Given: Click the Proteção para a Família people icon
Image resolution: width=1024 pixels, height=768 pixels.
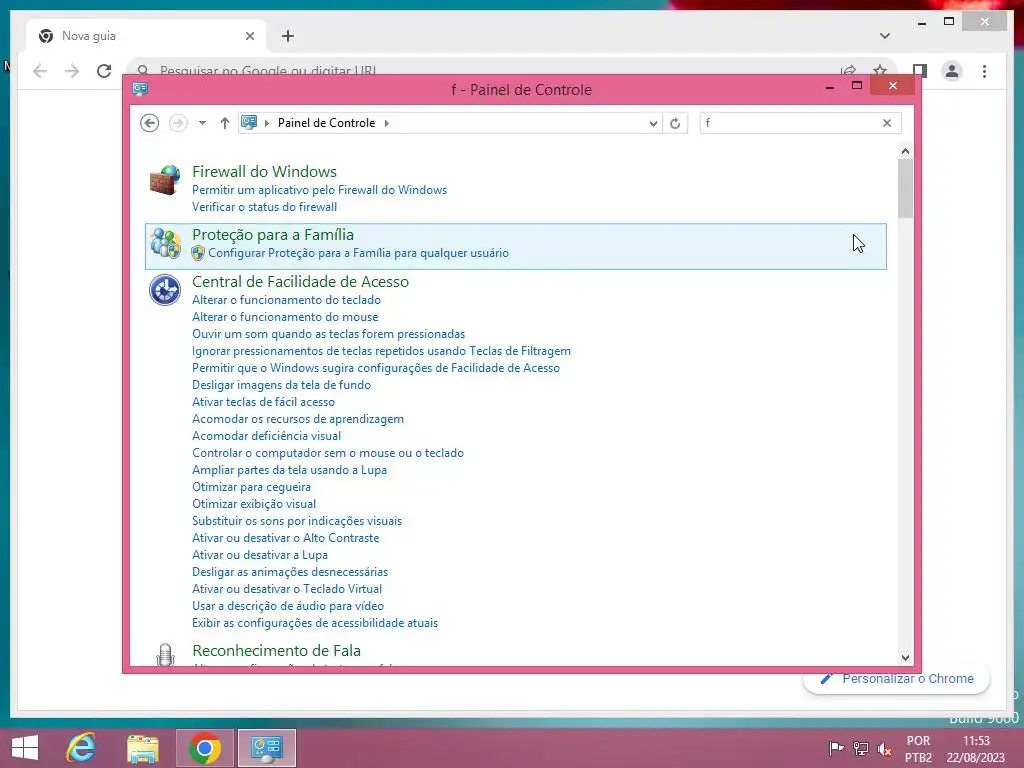Looking at the screenshot, I should click(165, 243).
